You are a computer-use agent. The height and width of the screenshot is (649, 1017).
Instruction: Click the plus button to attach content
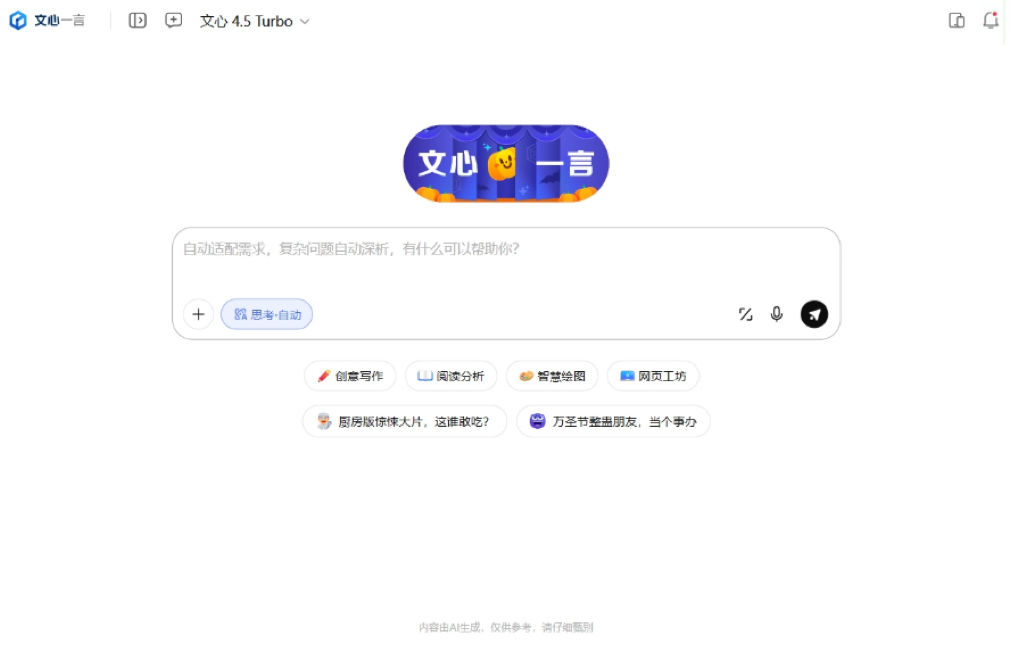point(198,314)
